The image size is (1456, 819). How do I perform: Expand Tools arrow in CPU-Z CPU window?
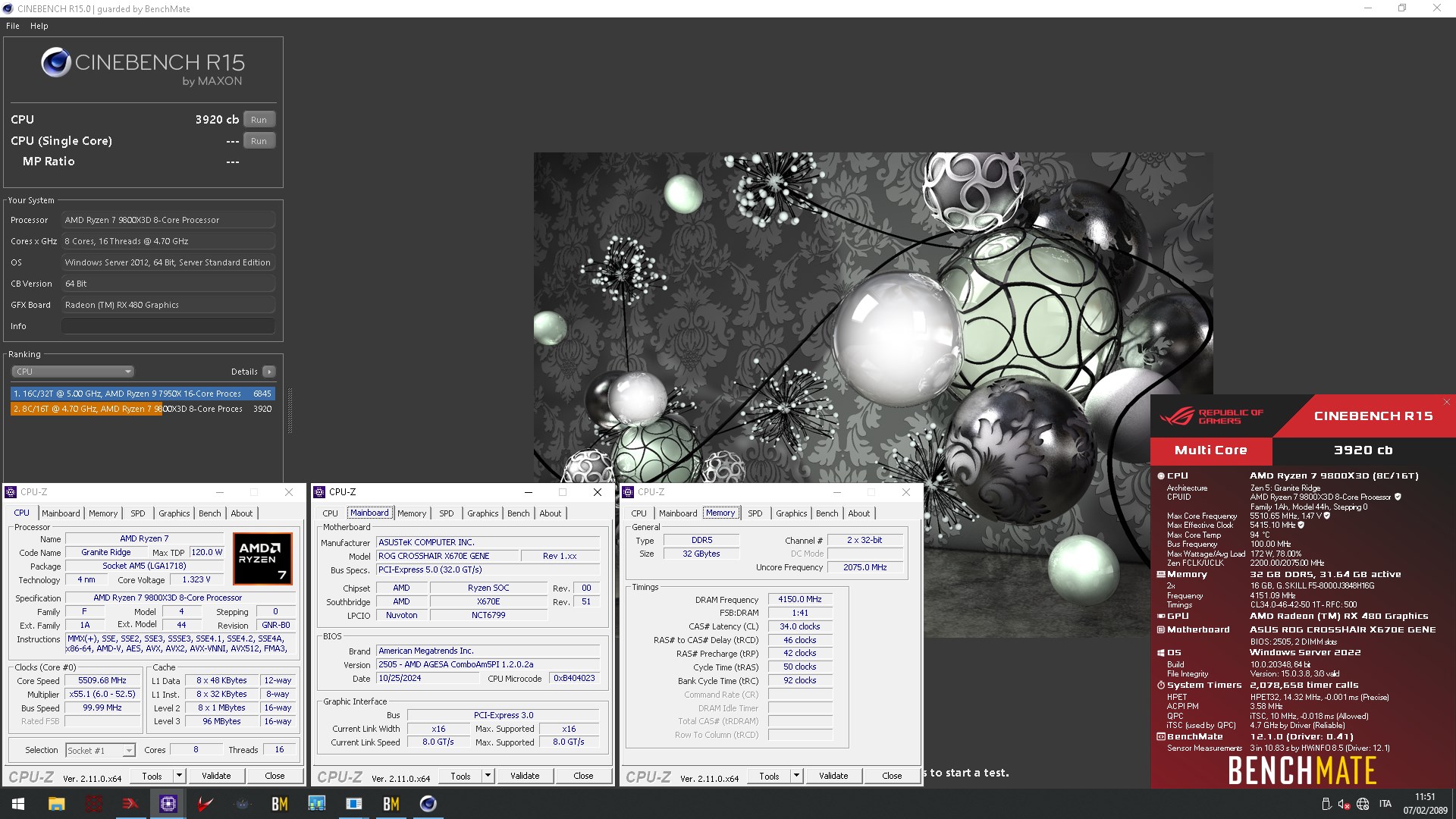point(179,776)
